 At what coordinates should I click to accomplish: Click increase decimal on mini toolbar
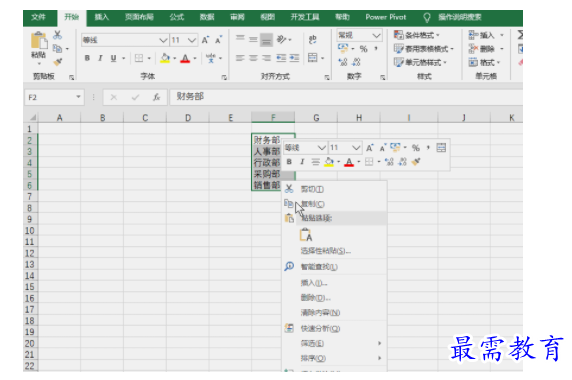click(x=389, y=162)
